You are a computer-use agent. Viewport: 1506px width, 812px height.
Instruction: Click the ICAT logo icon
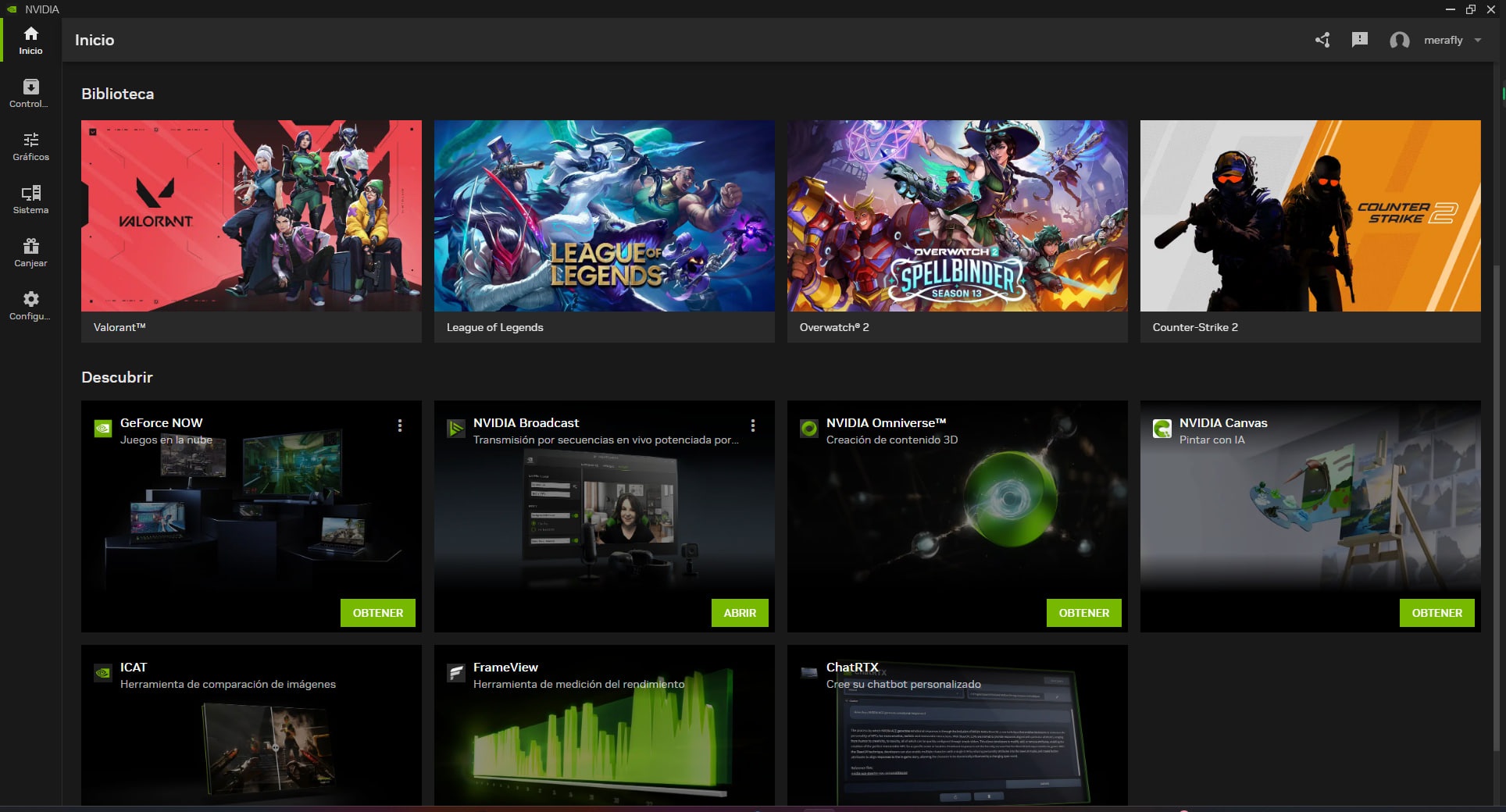coord(103,673)
